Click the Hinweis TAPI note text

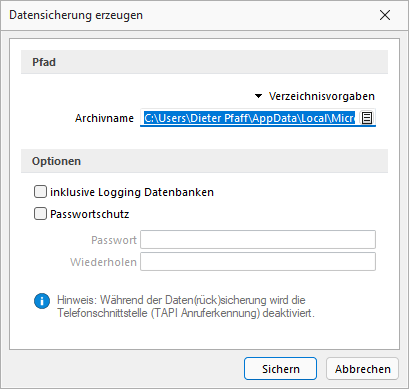click(186, 307)
